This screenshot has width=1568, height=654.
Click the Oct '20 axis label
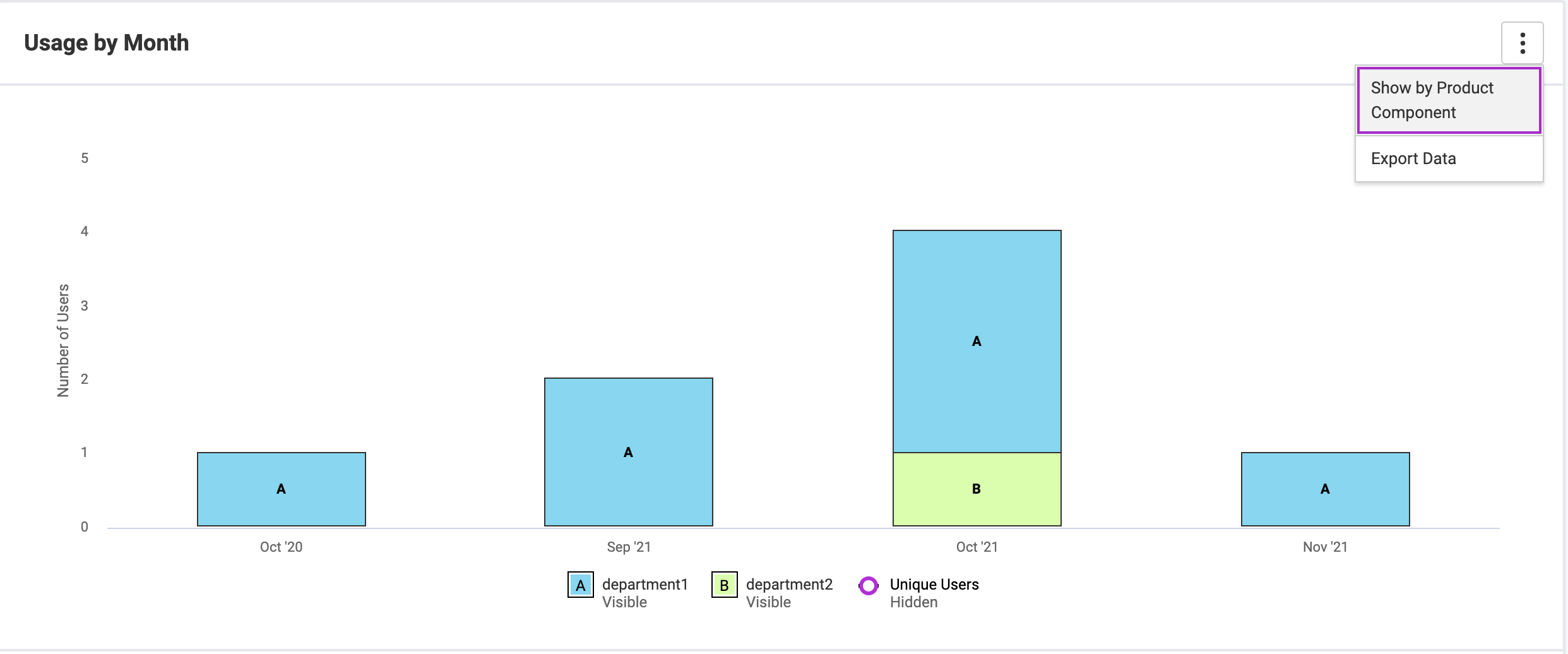pyautogui.click(x=282, y=547)
